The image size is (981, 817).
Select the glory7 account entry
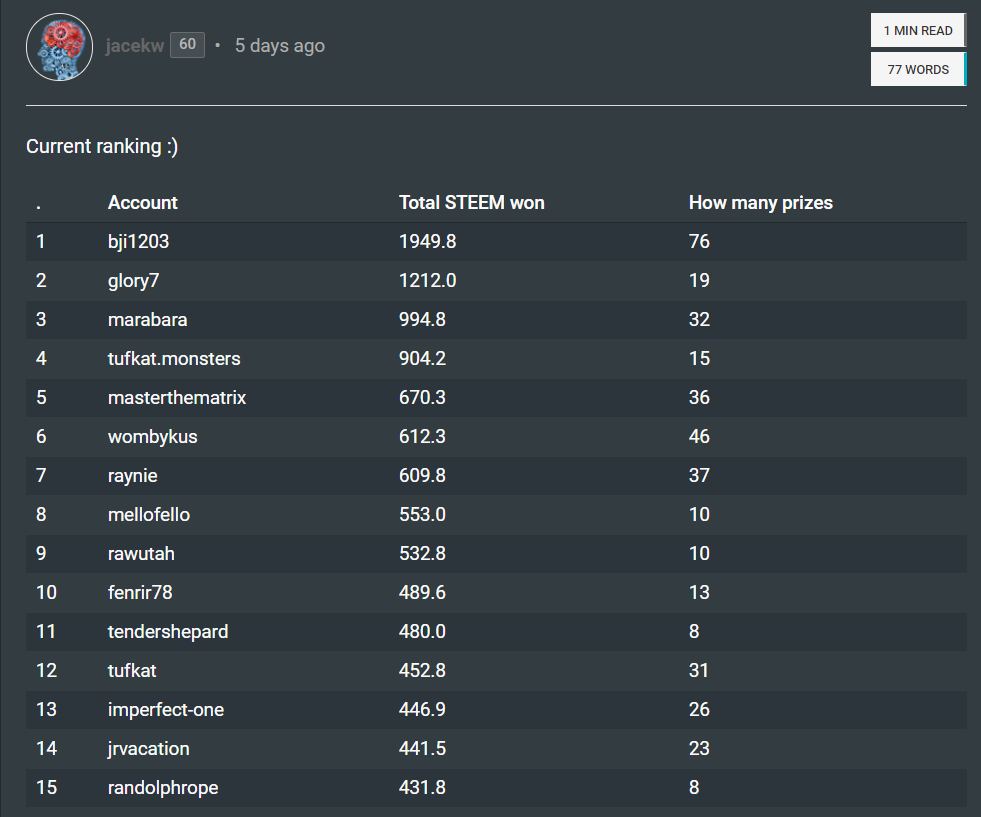[133, 281]
